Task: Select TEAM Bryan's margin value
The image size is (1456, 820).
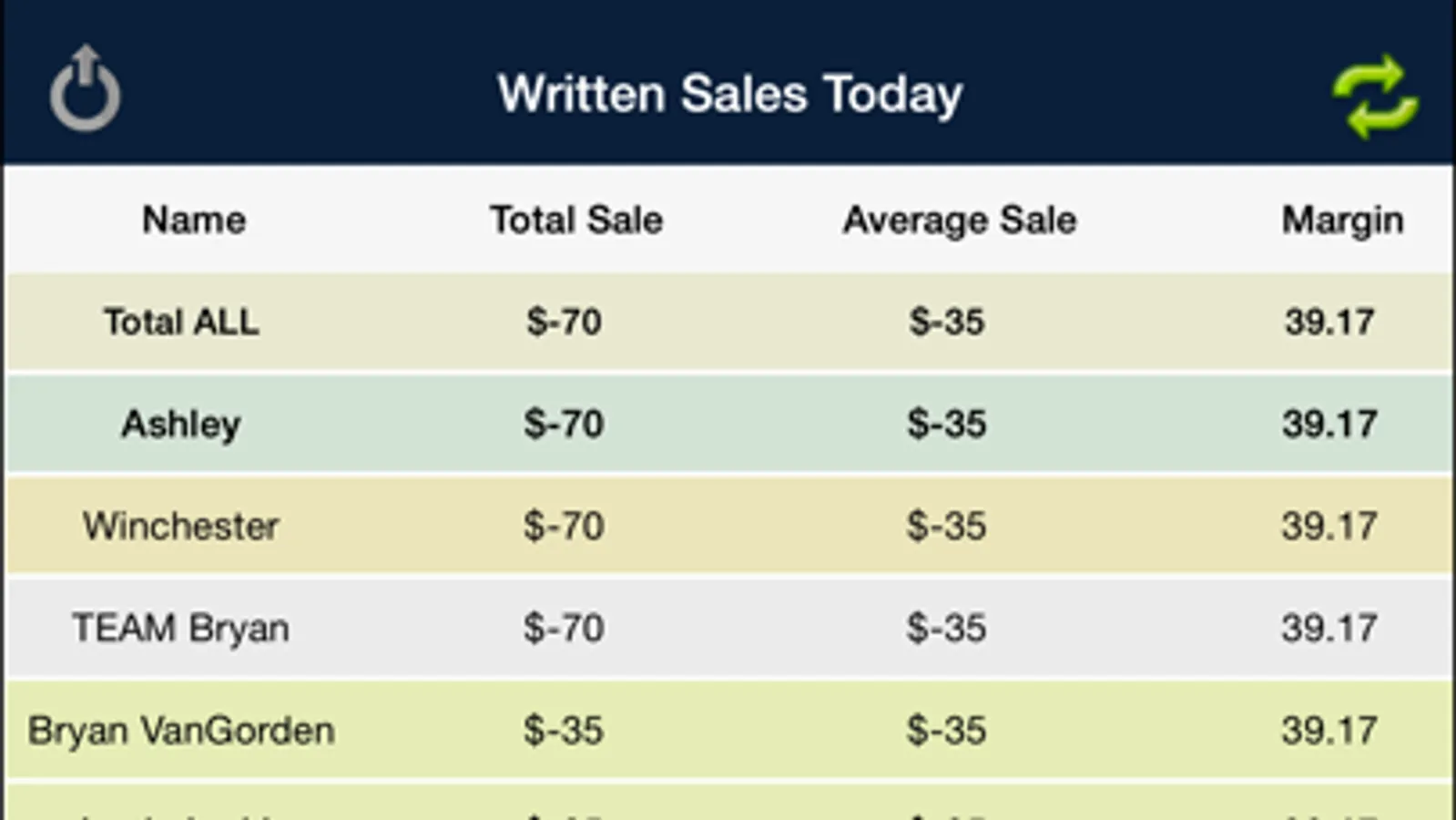Action: tap(1329, 629)
